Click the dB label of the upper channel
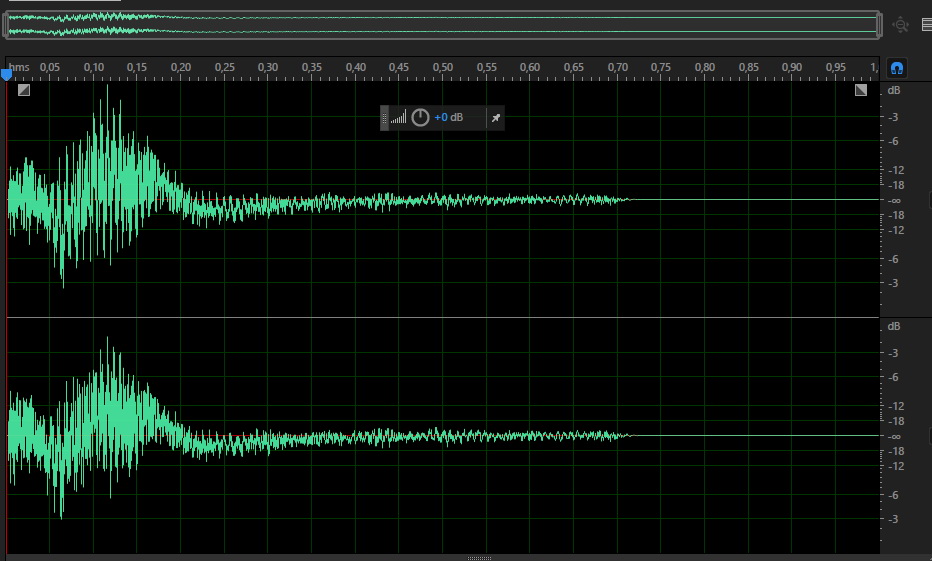The height and width of the screenshot is (561, 932). tap(893, 90)
